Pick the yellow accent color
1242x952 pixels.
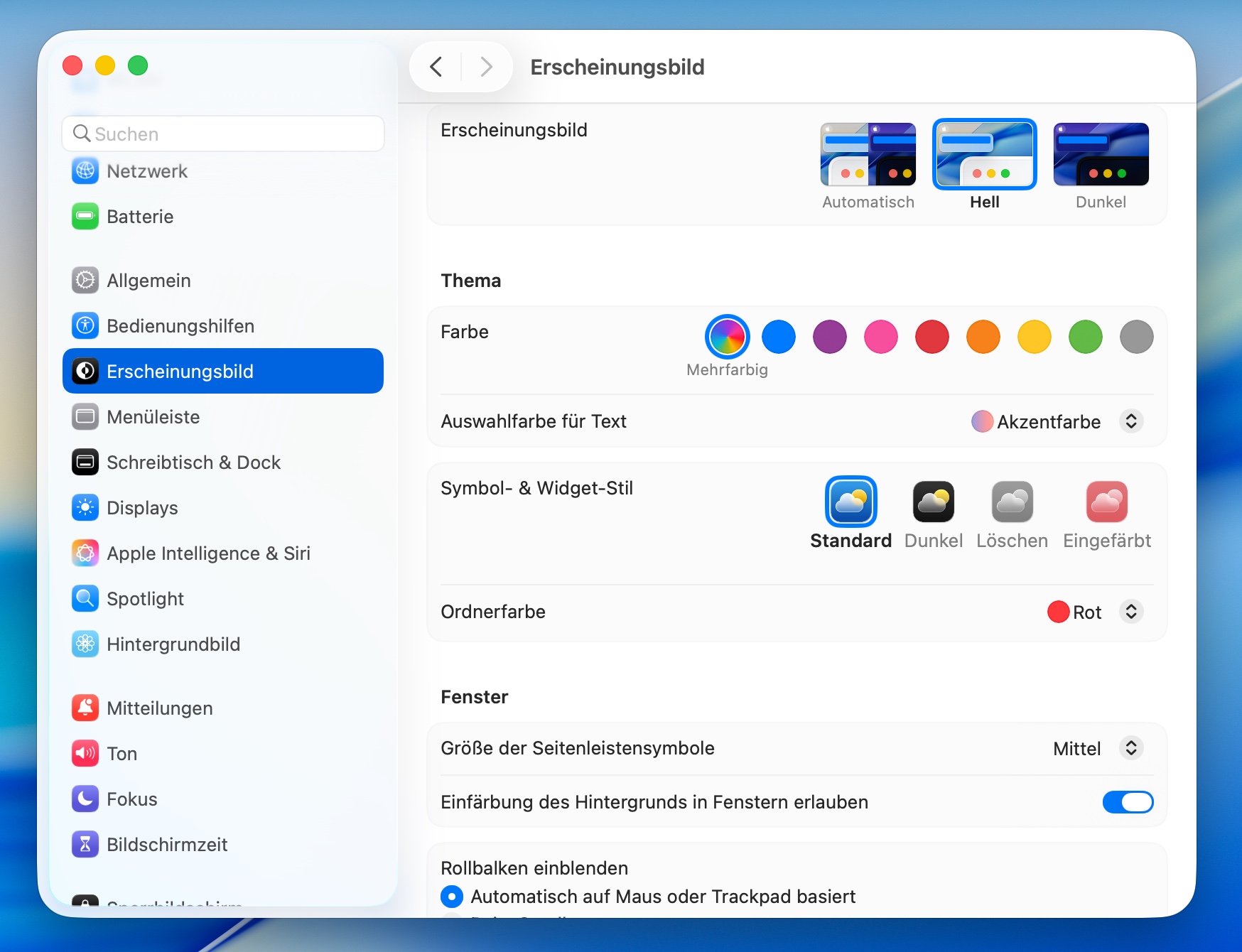[1035, 337]
